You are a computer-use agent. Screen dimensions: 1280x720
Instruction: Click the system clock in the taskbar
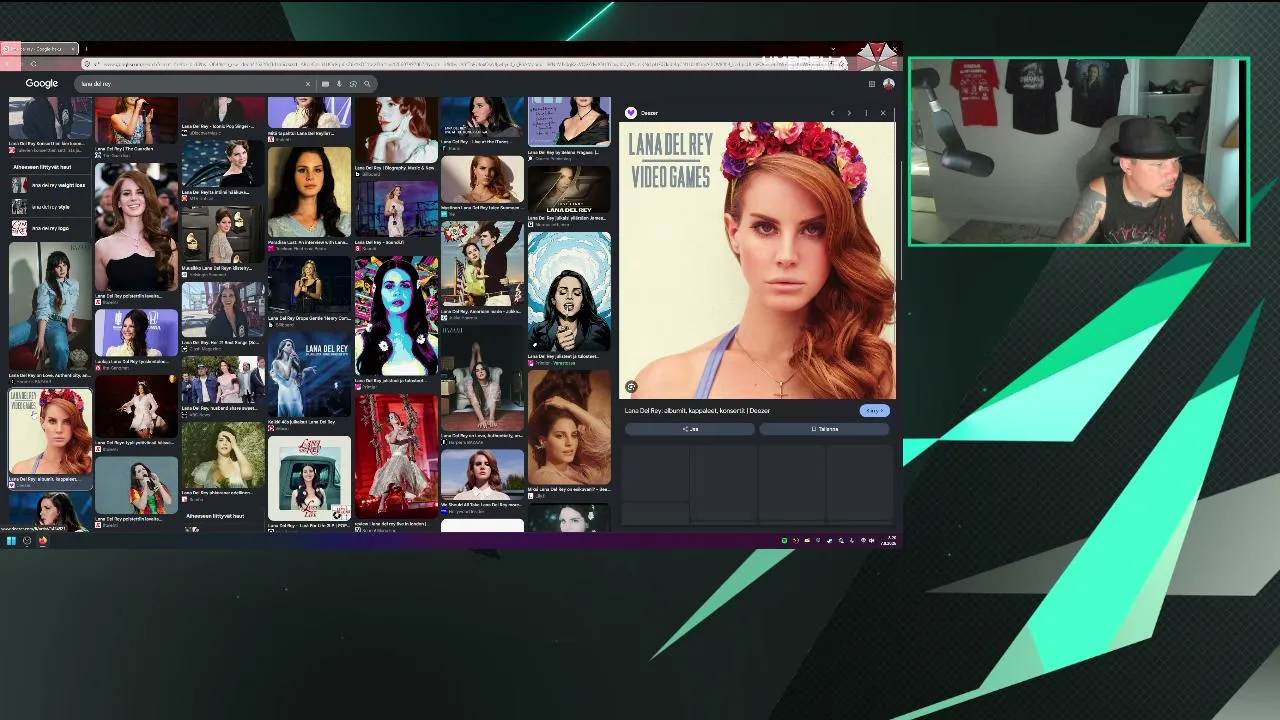pyautogui.click(x=889, y=541)
